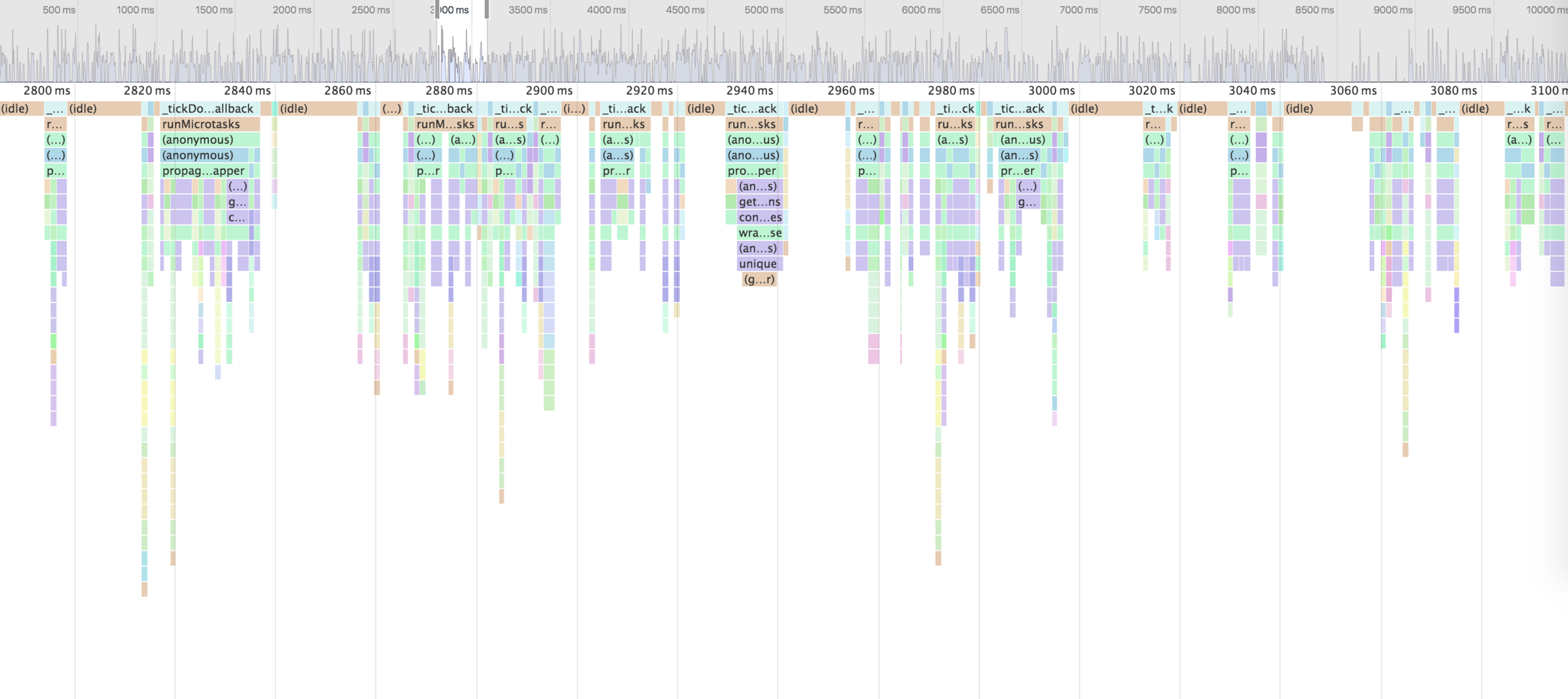This screenshot has height=699, width=1568.
Task: Select the propag...apper function block
Action: click(x=203, y=171)
